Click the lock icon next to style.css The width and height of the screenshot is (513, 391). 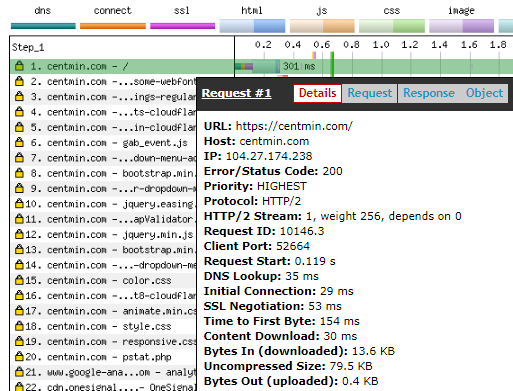coord(20,326)
